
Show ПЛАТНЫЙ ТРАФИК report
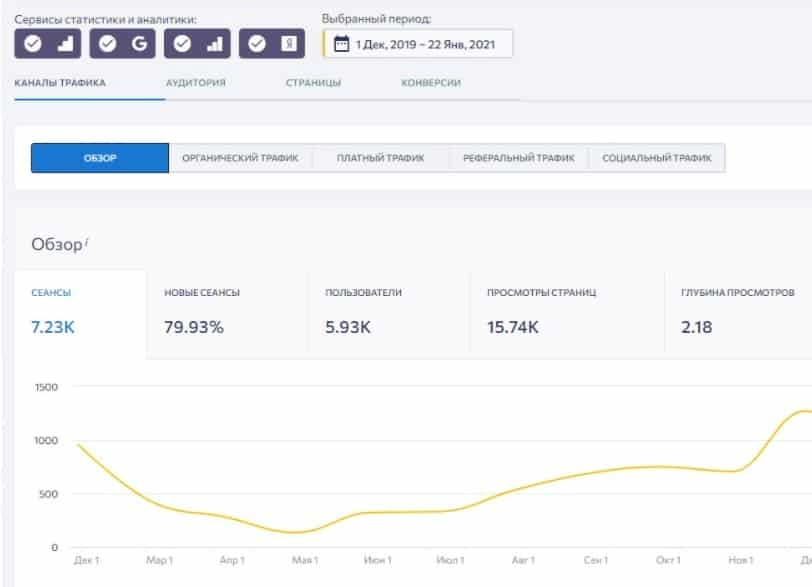tap(381, 158)
